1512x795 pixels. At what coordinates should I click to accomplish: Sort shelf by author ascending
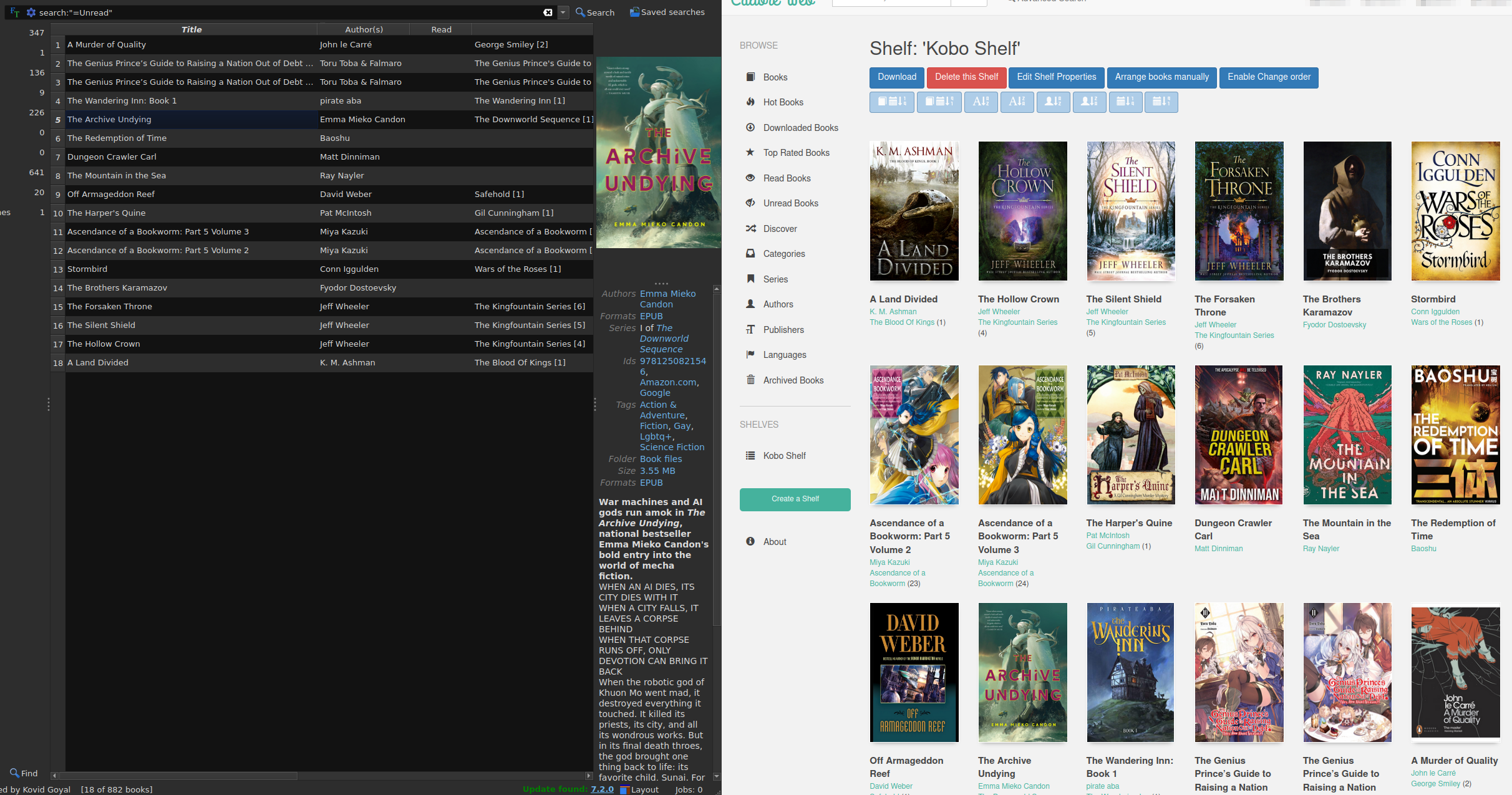point(1053,102)
